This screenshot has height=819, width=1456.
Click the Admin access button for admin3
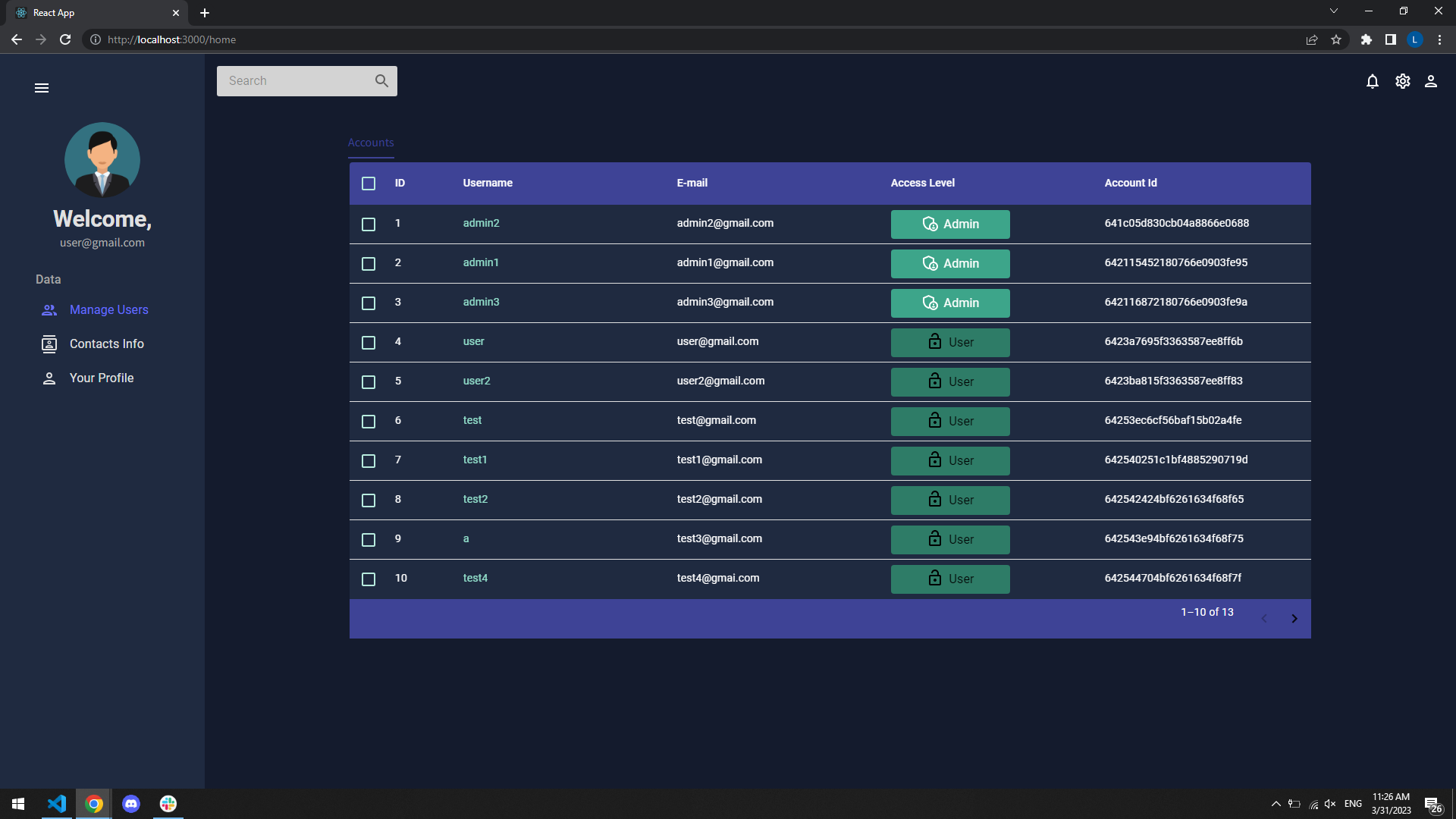tap(950, 303)
